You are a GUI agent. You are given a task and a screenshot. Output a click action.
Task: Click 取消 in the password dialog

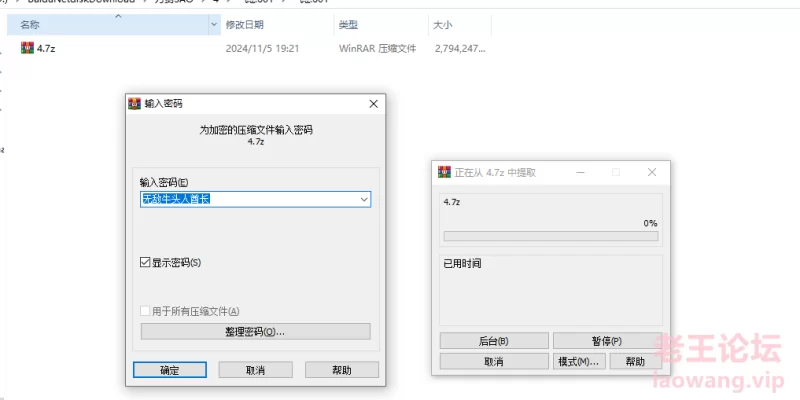pos(256,370)
